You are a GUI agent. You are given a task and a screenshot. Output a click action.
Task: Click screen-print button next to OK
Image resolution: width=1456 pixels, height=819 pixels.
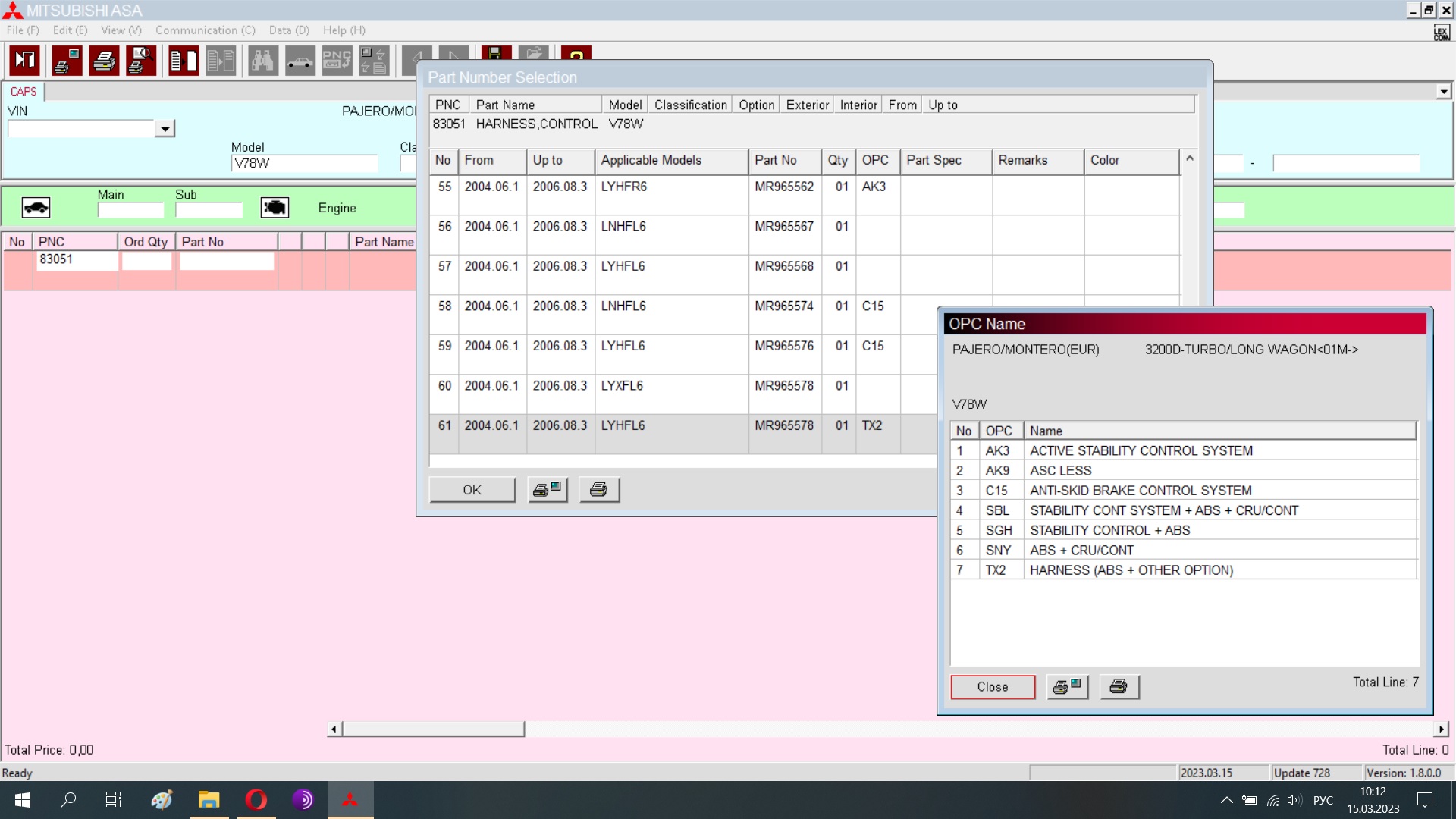tap(548, 490)
